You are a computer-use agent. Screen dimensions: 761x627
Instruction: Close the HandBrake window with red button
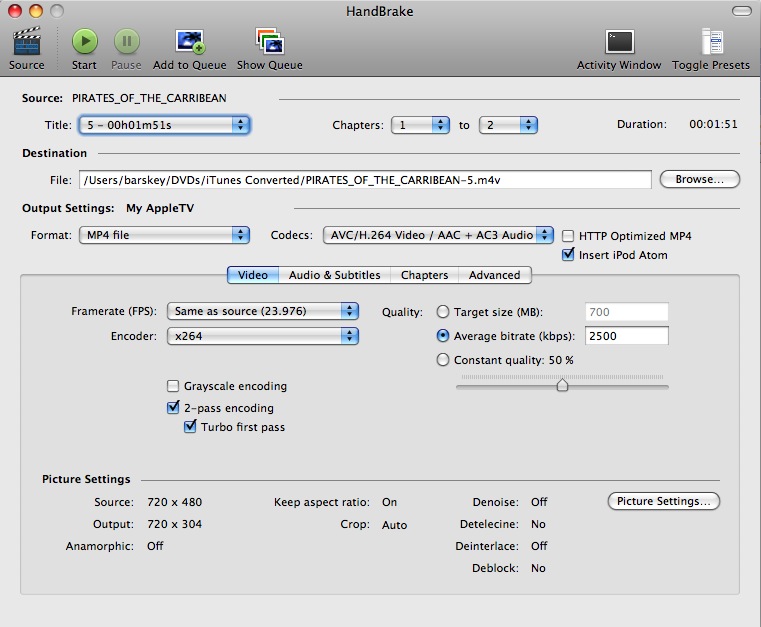[15, 11]
